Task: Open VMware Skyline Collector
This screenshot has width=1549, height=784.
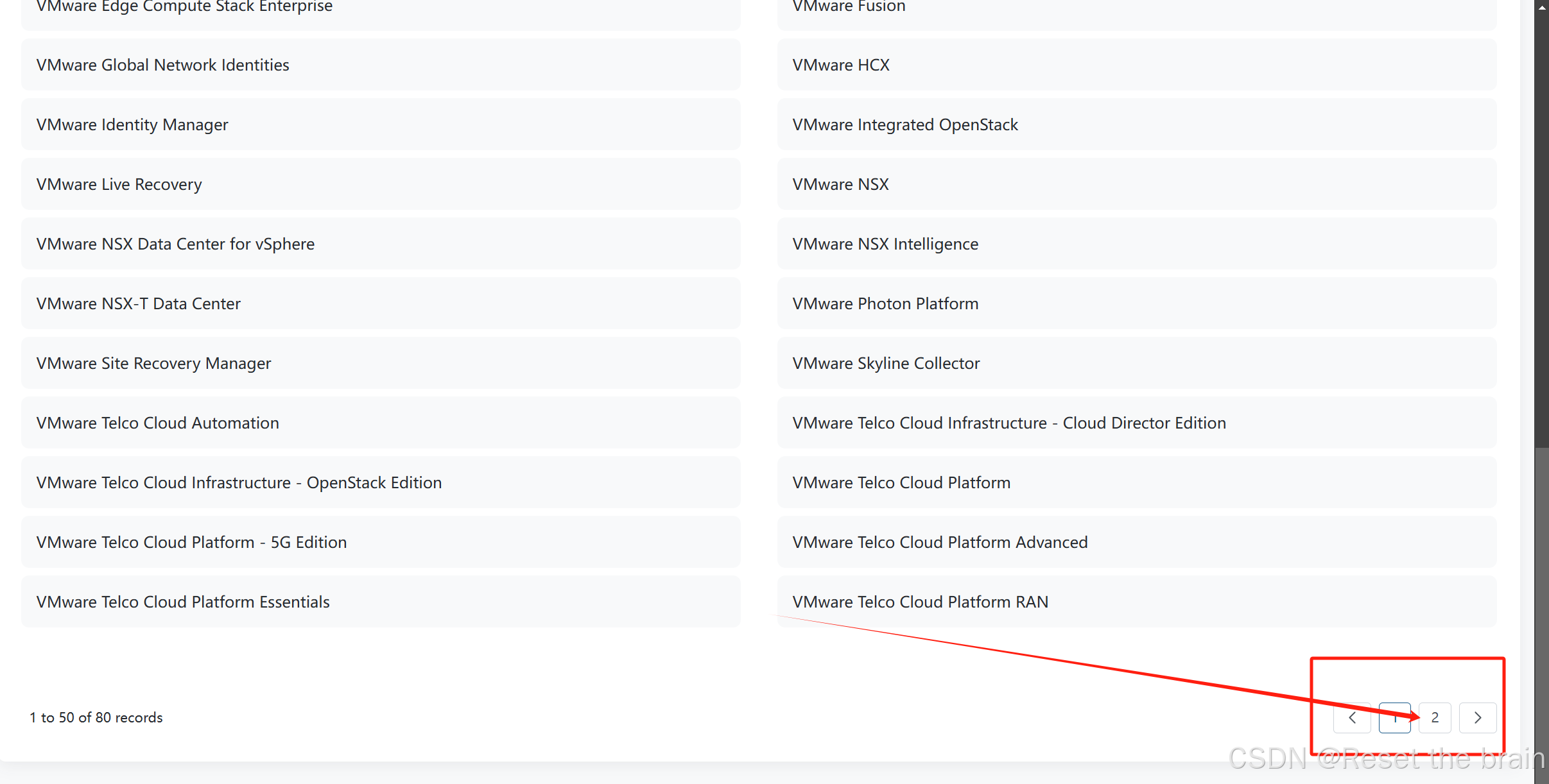Action: pos(886,363)
